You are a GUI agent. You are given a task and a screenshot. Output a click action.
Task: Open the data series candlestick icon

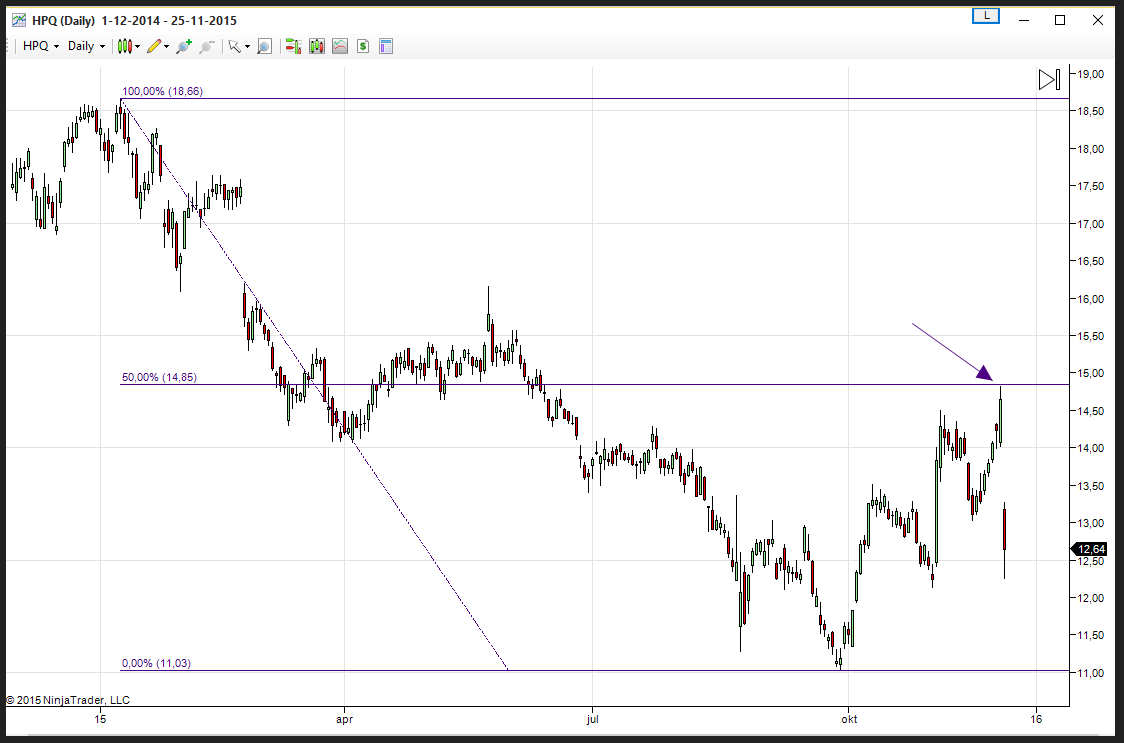pos(317,46)
